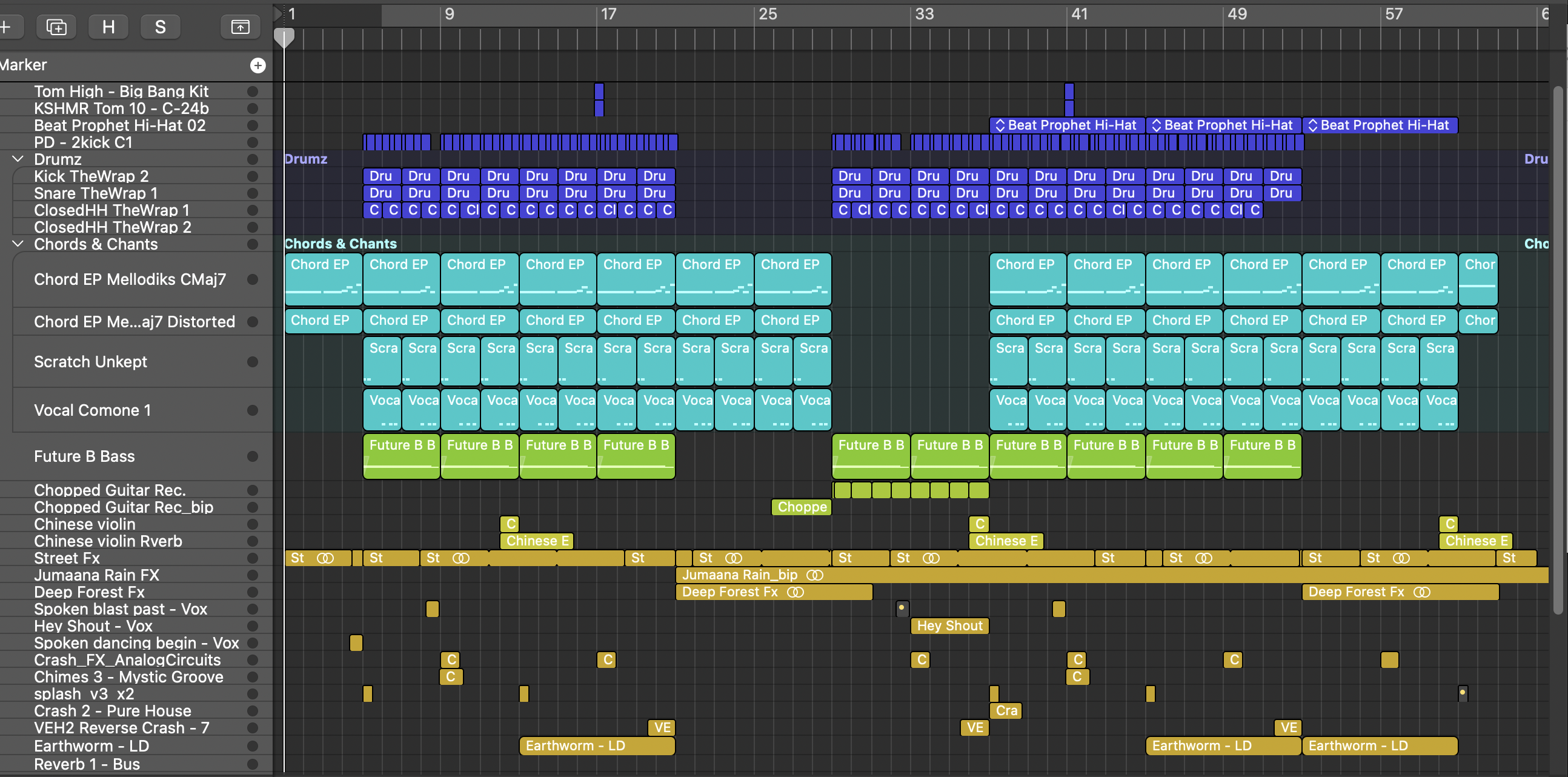The image size is (1568, 777).
Task: Collapse the Drumz track stack
Action: coord(18,159)
